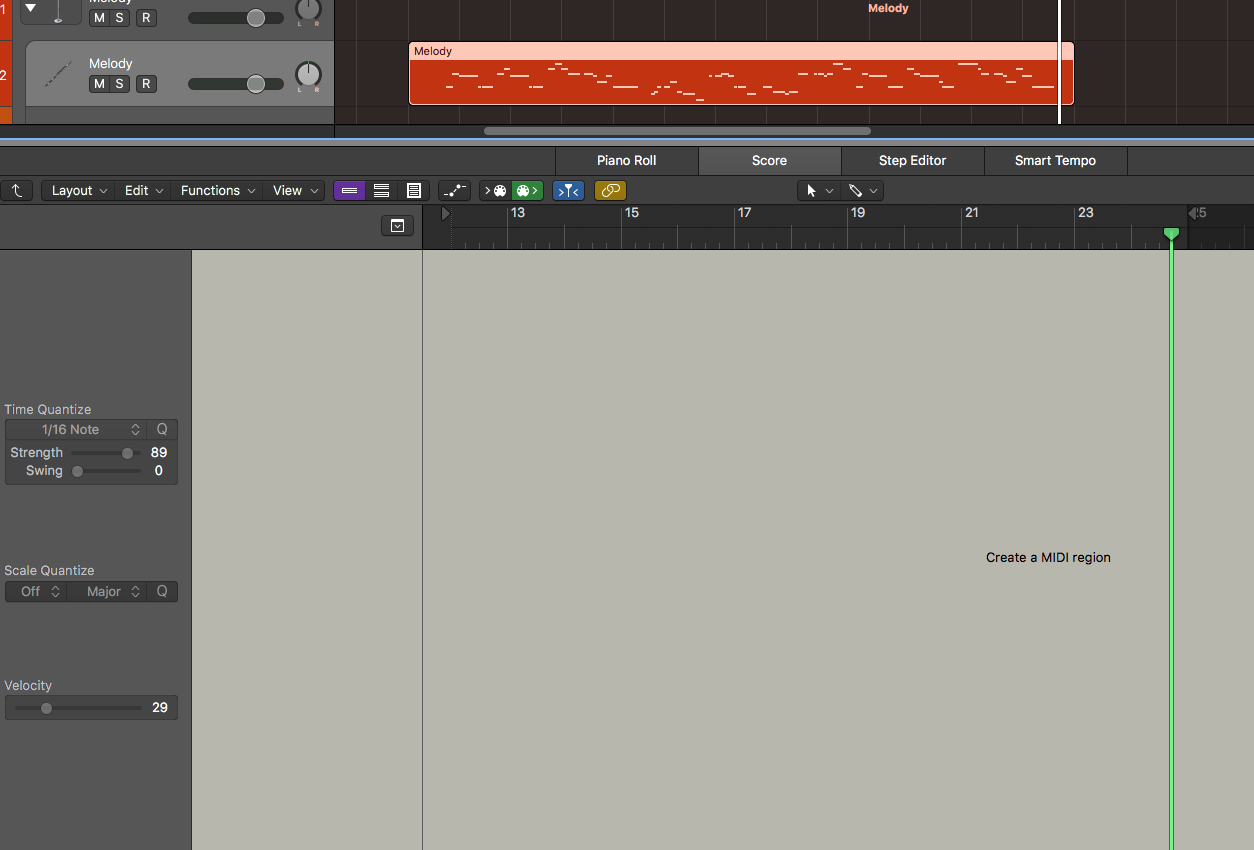
Task: Toggle the green MIDI Out palette button
Action: pos(527,190)
